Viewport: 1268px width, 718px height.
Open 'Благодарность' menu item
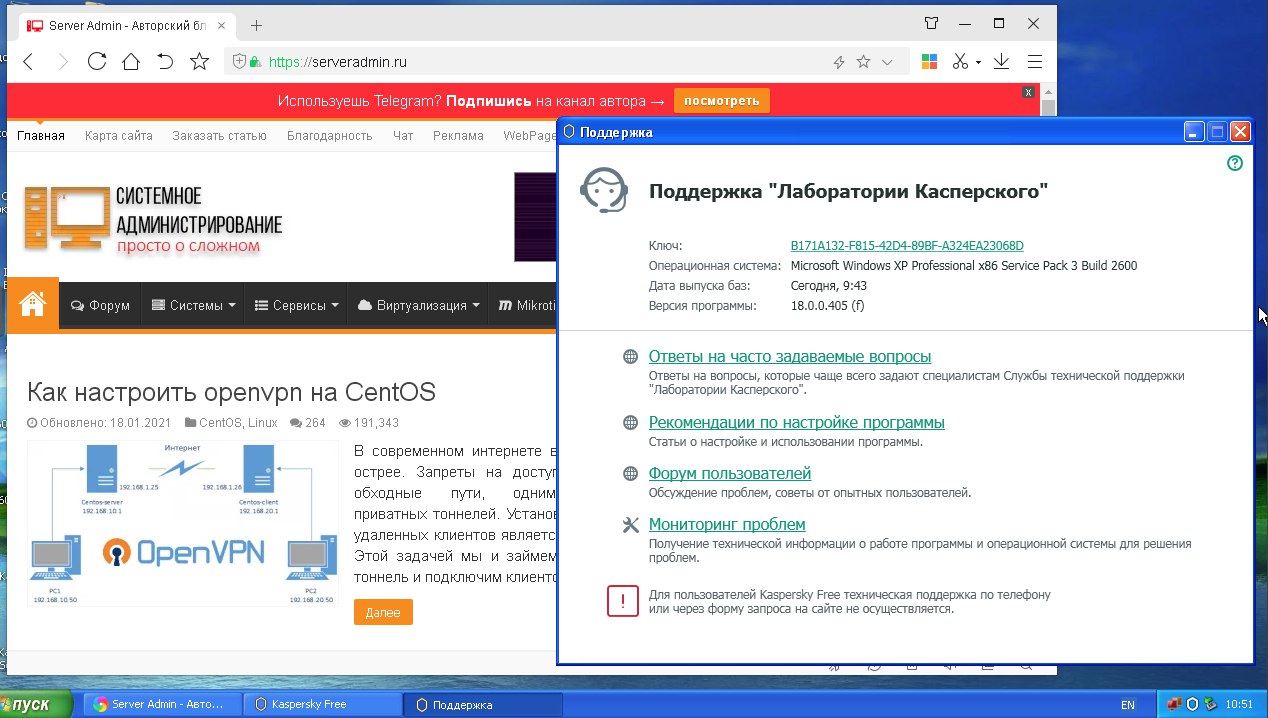click(330, 136)
